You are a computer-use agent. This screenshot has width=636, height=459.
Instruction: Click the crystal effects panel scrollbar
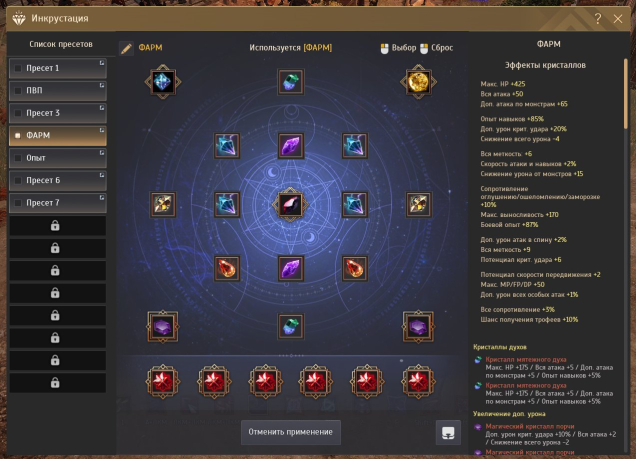(625, 94)
